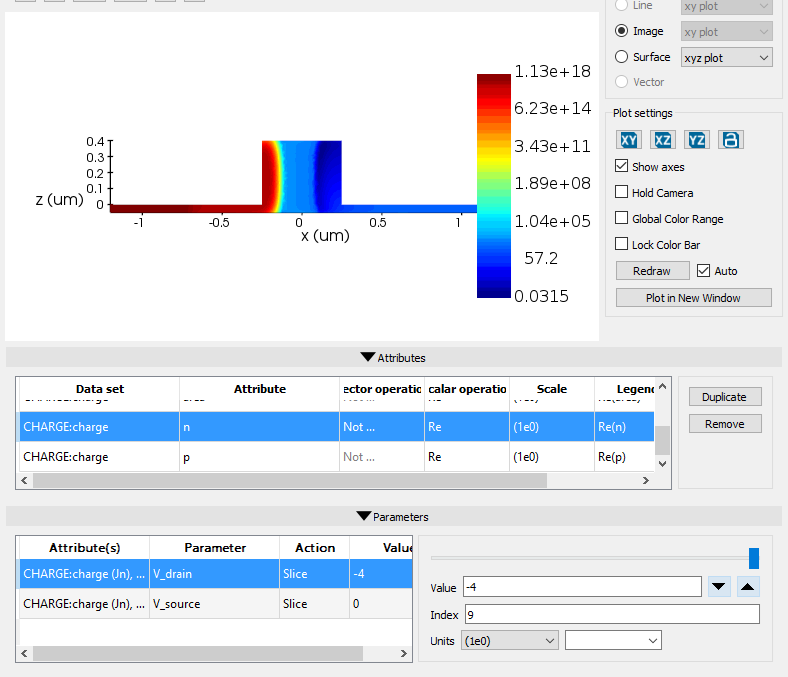
Task: Click the Parameter column header
Action: coord(215,548)
